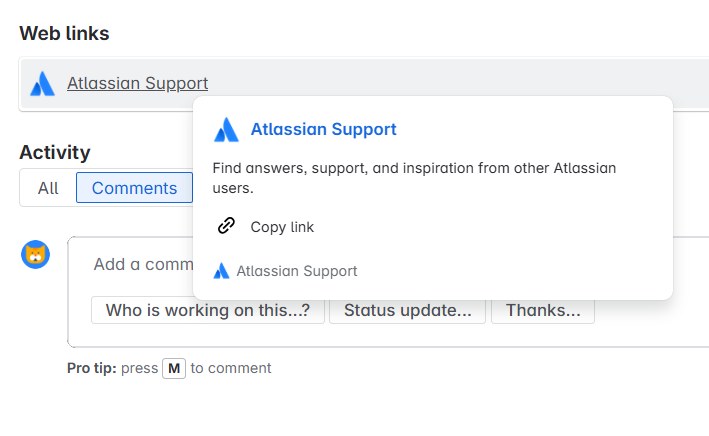Click the popup description text

click(x=414, y=178)
